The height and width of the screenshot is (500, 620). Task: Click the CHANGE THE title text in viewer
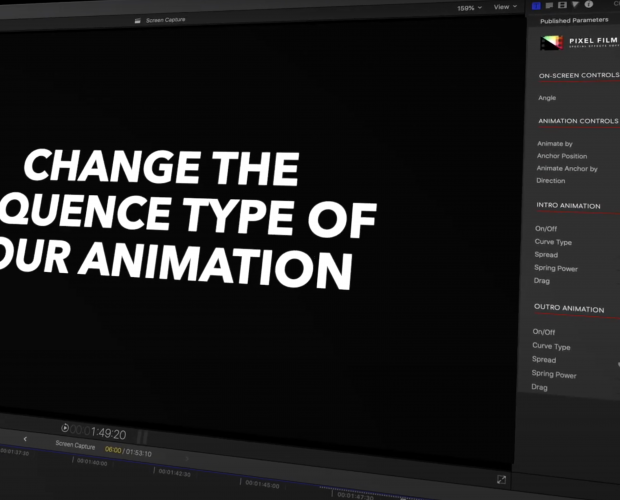pos(162,167)
